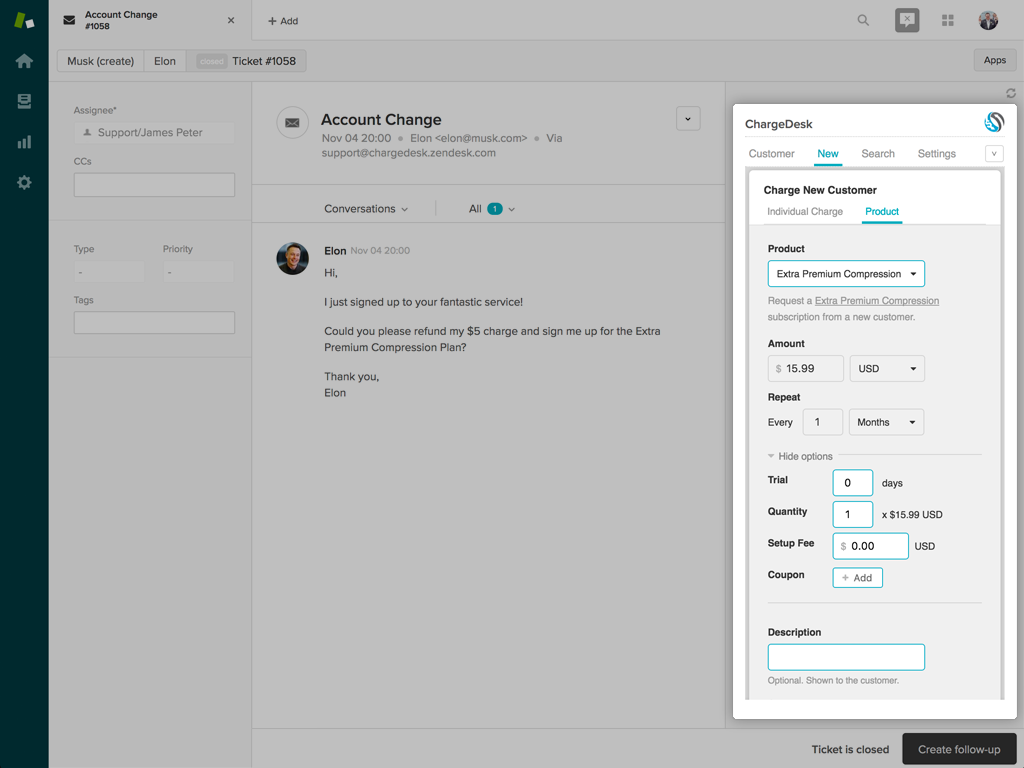Viewport: 1024px width, 768px height.
Task: Open the Months repeat interval dropdown
Action: [886, 422]
